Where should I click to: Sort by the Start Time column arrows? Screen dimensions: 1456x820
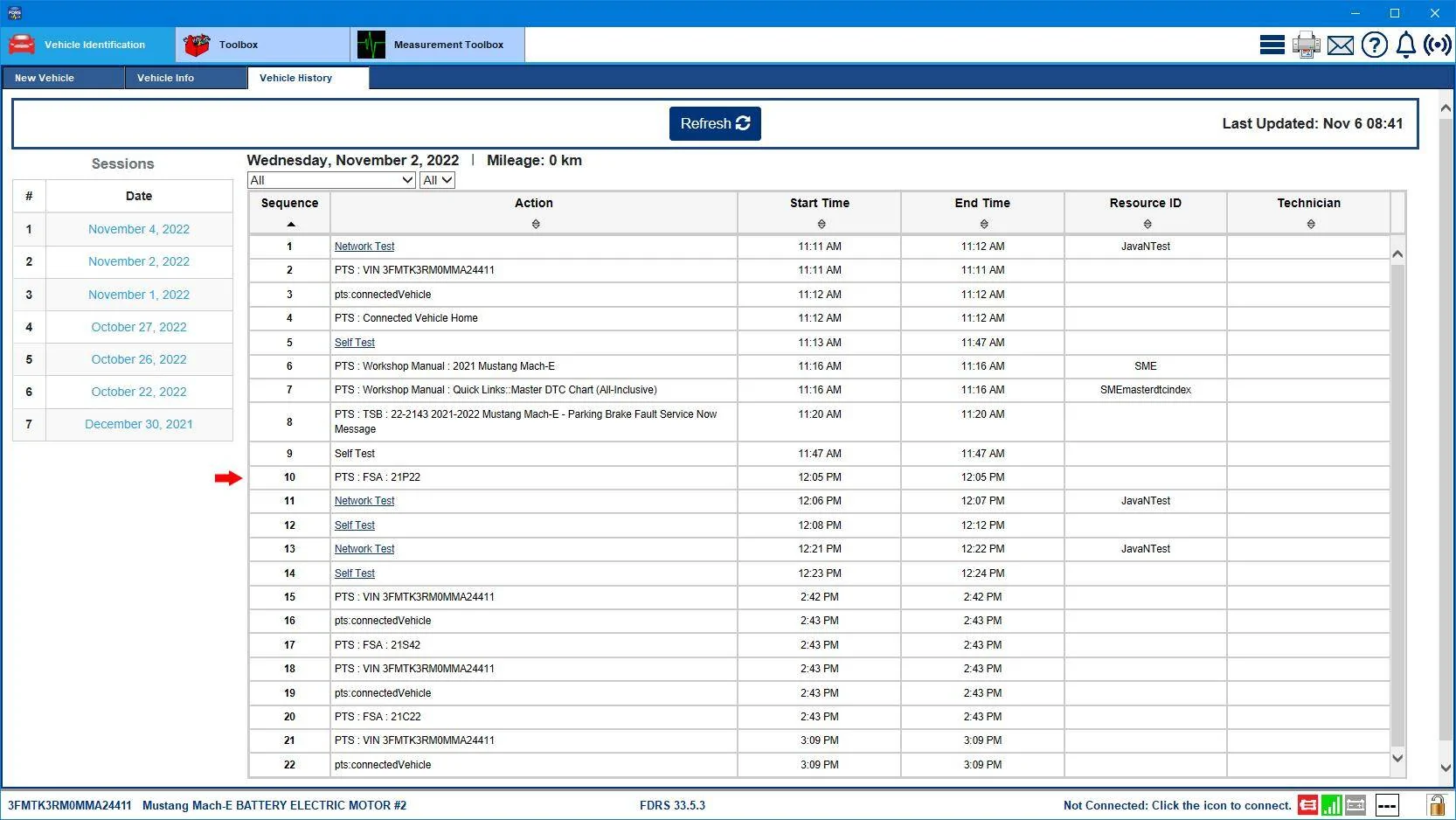(821, 225)
